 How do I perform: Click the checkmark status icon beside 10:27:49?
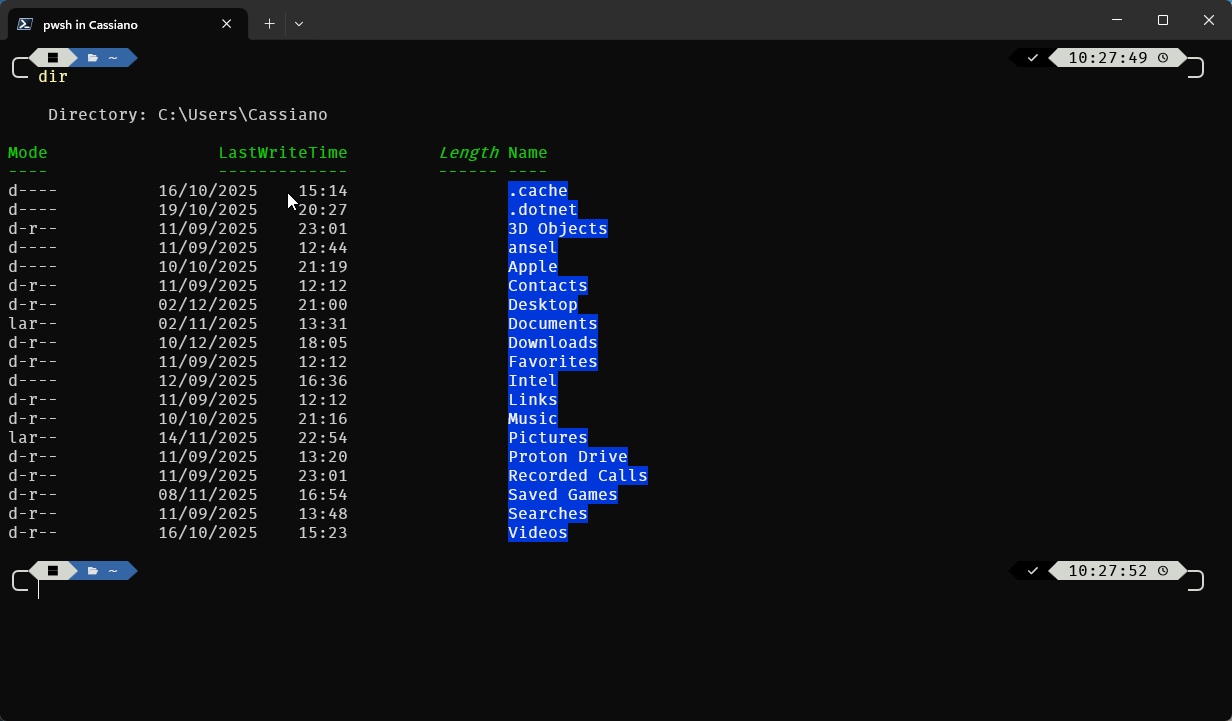pos(1033,58)
